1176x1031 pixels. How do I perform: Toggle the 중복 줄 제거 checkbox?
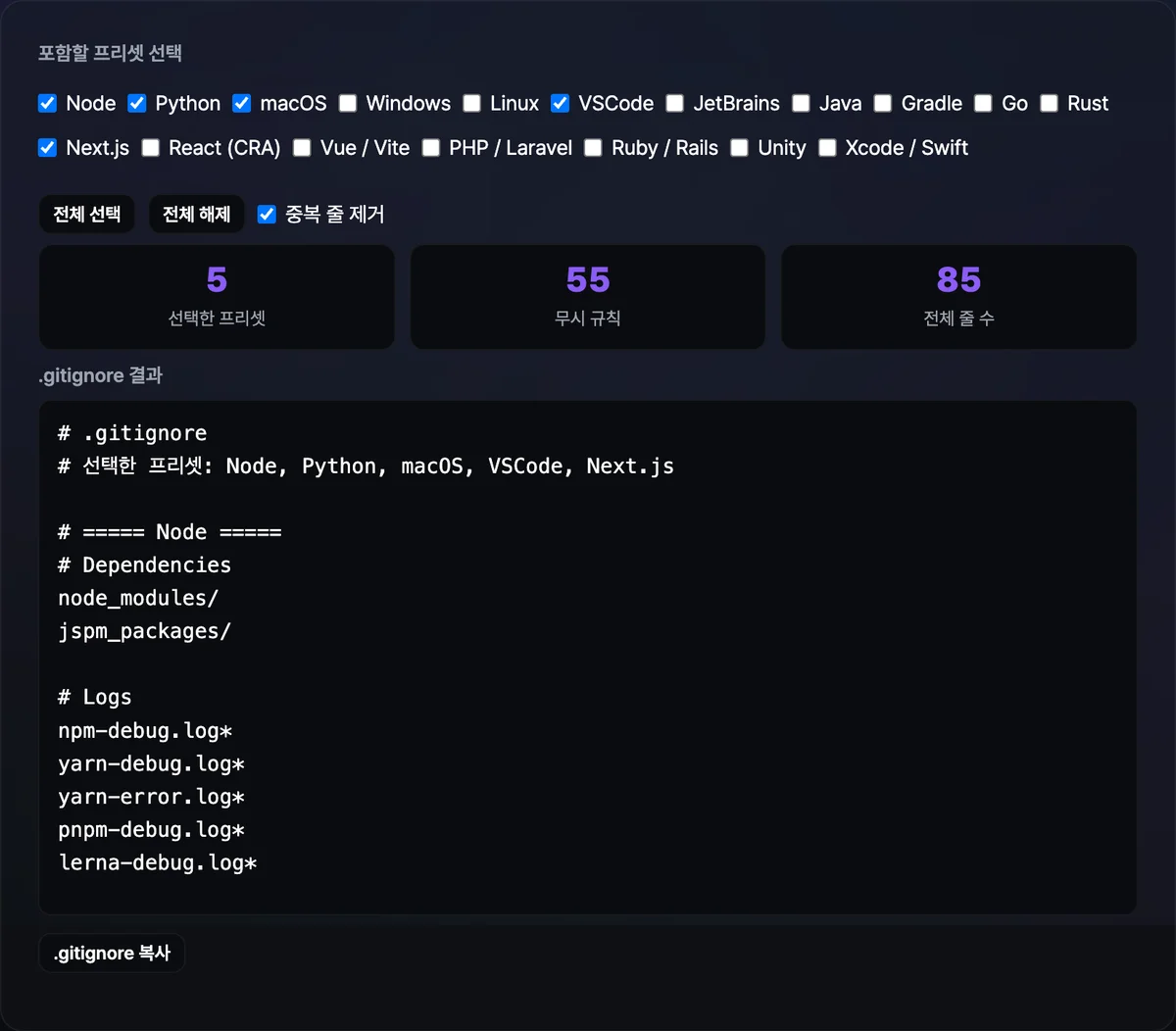(267, 214)
